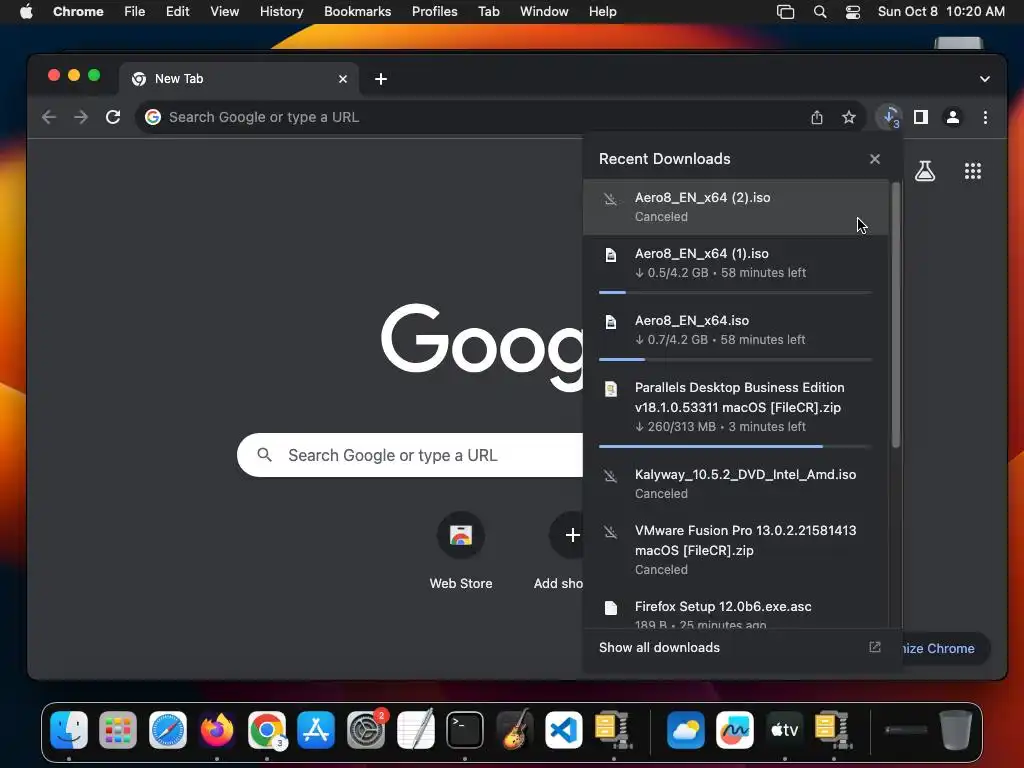Open GarageBand from the Dock

[514, 729]
